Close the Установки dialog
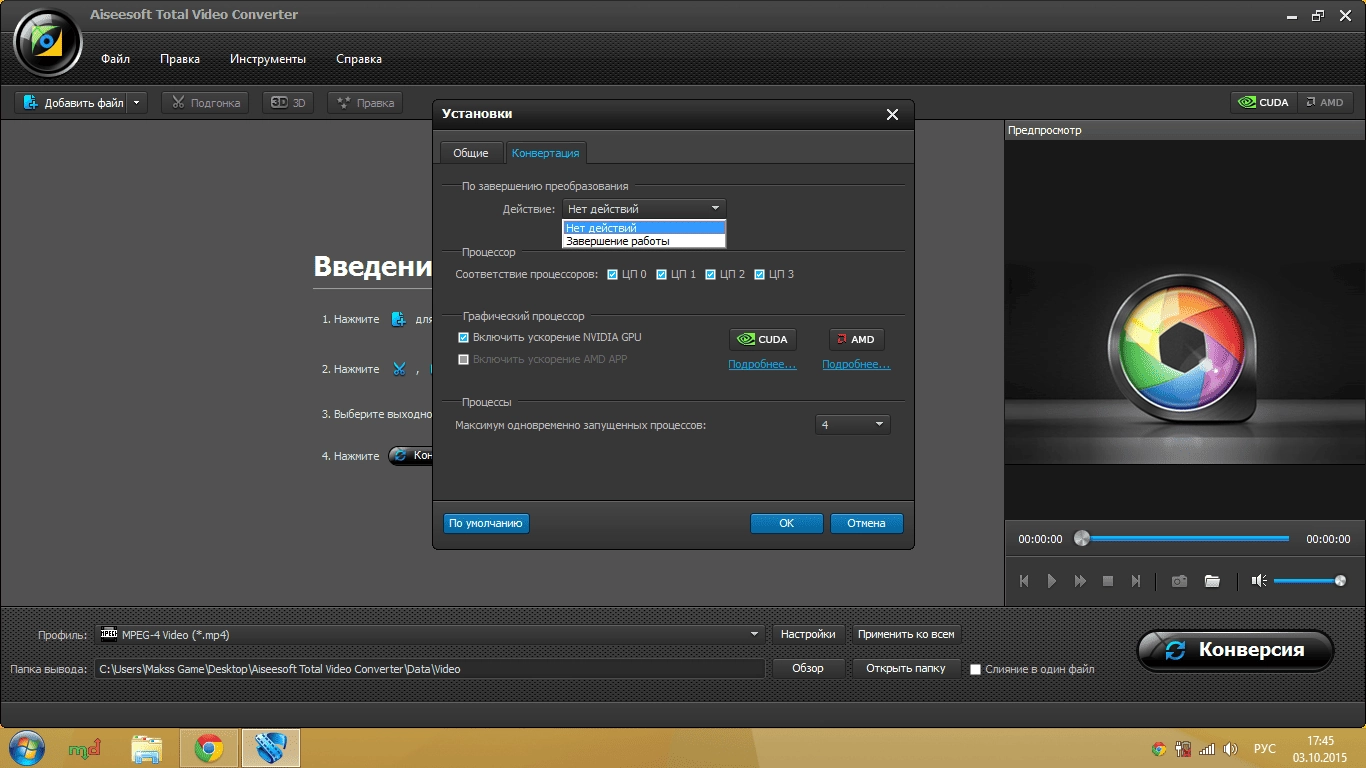The height and width of the screenshot is (768, 1366). pos(892,115)
